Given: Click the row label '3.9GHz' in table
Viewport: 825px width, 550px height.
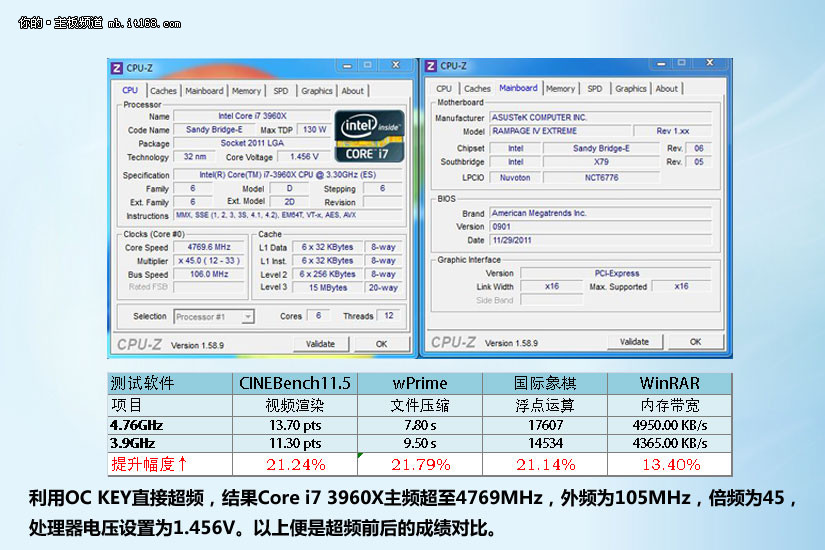Looking at the screenshot, I should coord(133,443).
